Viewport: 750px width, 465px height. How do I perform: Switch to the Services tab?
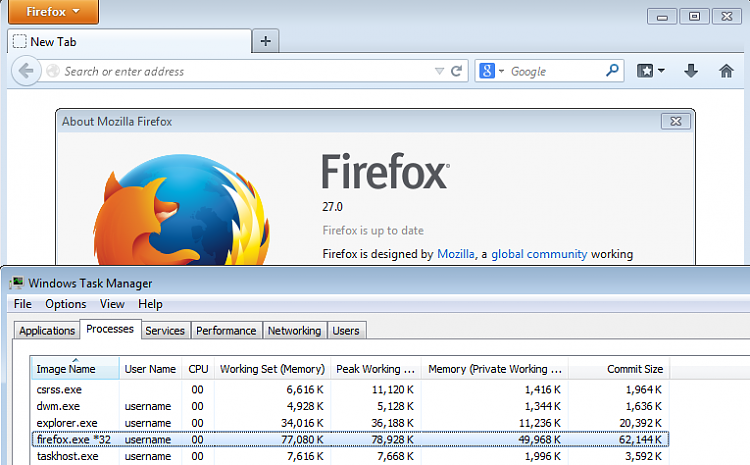[165, 331]
